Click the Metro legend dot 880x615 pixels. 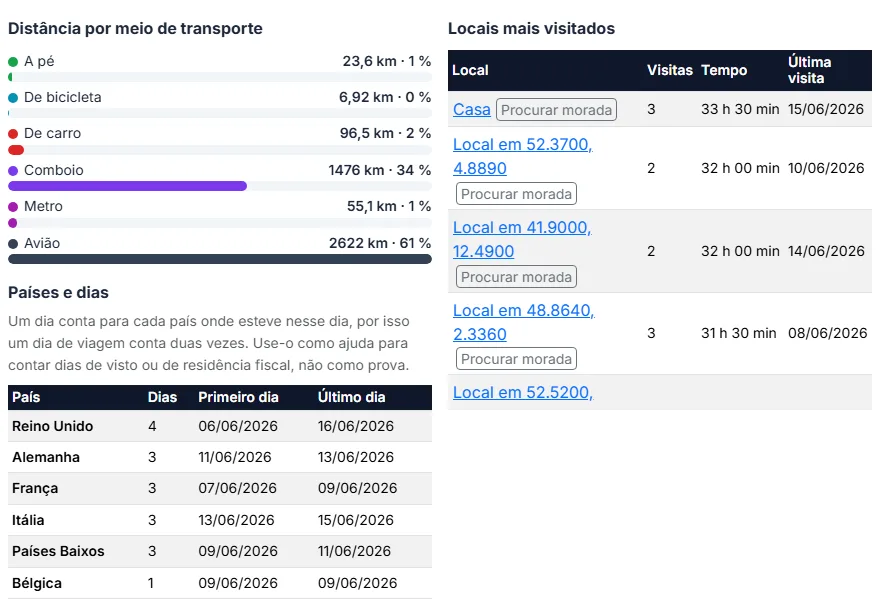coord(13,206)
